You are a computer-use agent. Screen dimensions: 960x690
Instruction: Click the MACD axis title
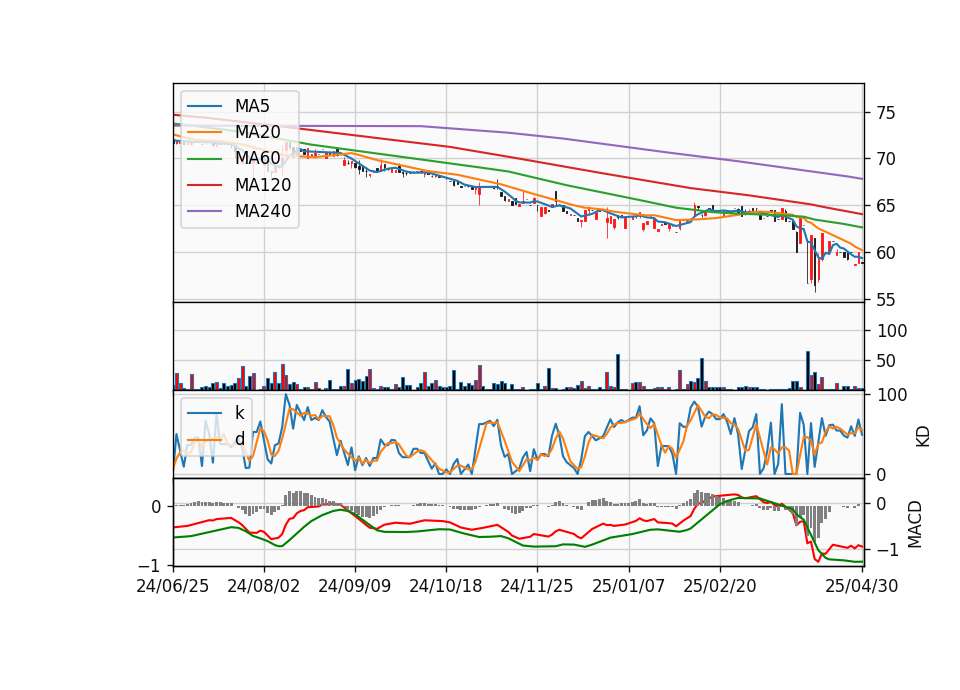tap(915, 524)
